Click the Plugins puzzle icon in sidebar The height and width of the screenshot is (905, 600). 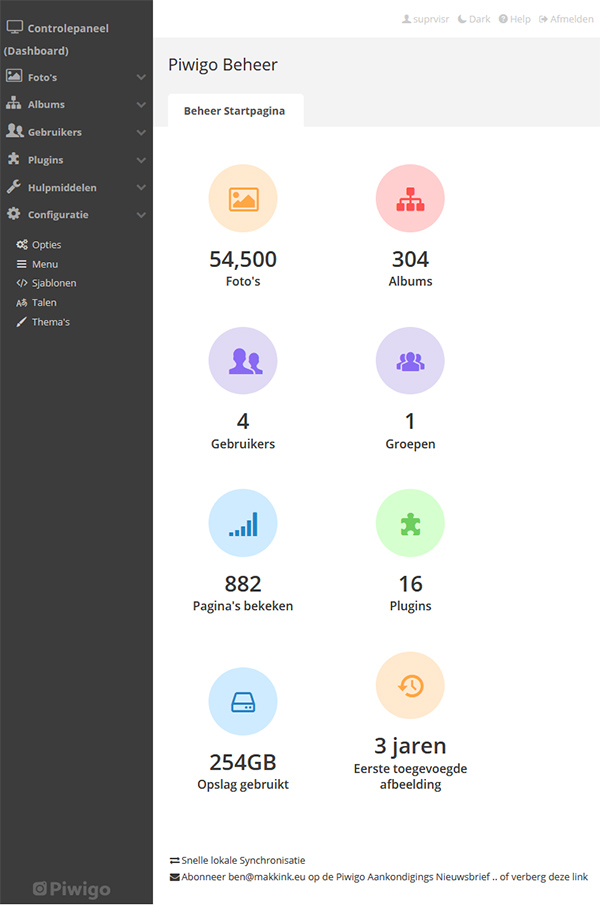click(x=14, y=159)
